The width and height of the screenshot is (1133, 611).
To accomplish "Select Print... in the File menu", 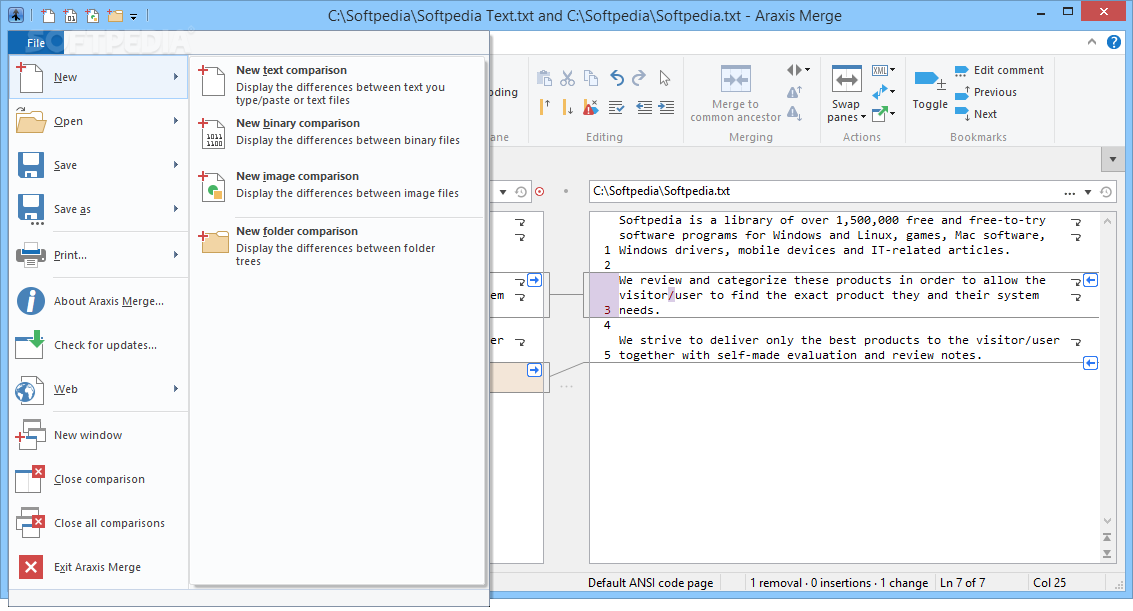I will click(x=98, y=255).
